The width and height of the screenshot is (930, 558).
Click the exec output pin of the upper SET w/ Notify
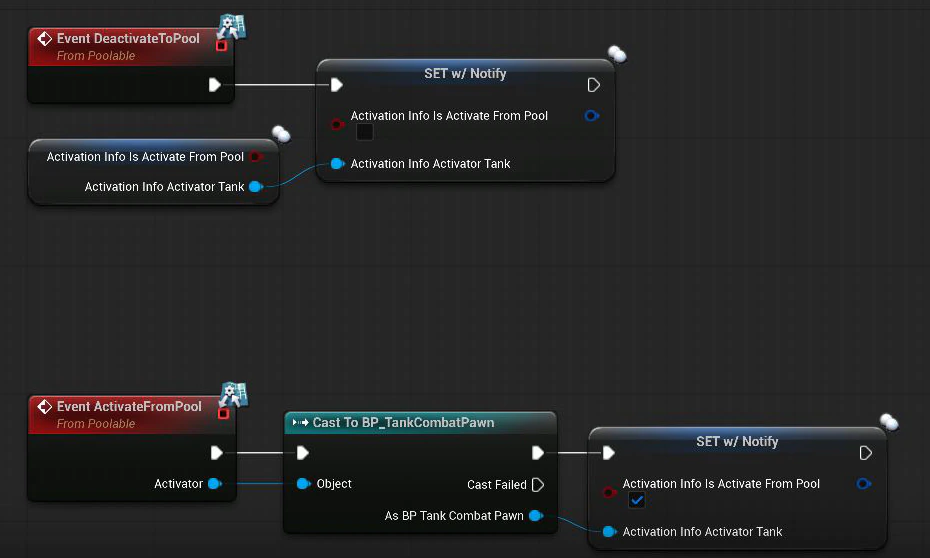pos(593,85)
